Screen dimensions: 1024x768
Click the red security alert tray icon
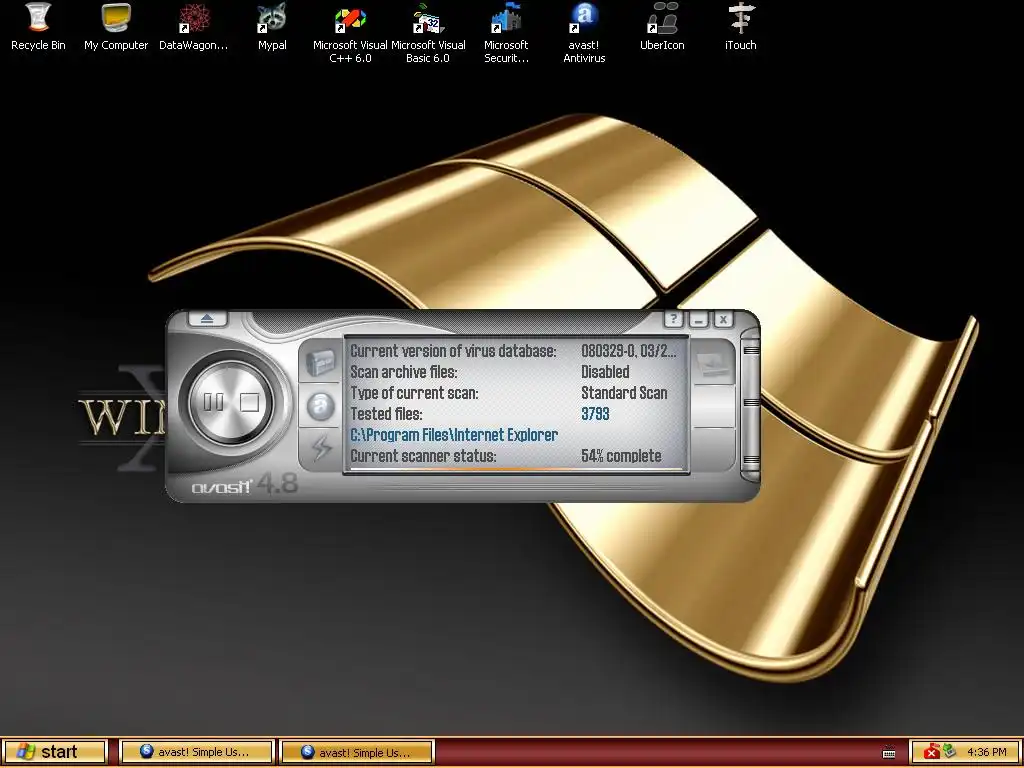pyautogui.click(x=932, y=752)
